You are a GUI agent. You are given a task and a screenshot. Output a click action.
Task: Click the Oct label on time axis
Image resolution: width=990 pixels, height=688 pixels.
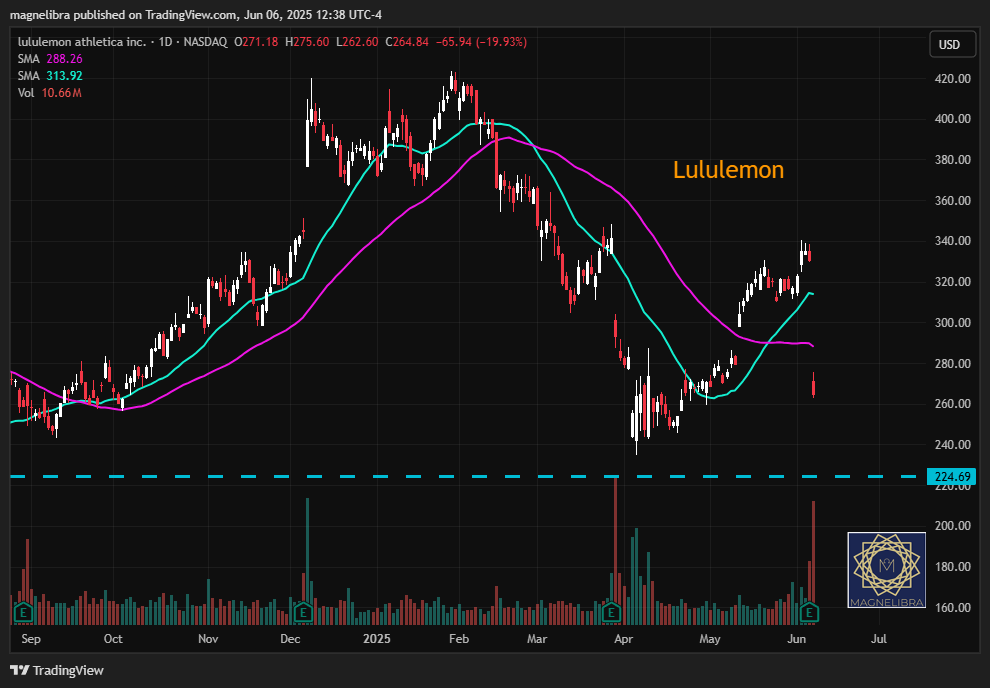coord(113,639)
